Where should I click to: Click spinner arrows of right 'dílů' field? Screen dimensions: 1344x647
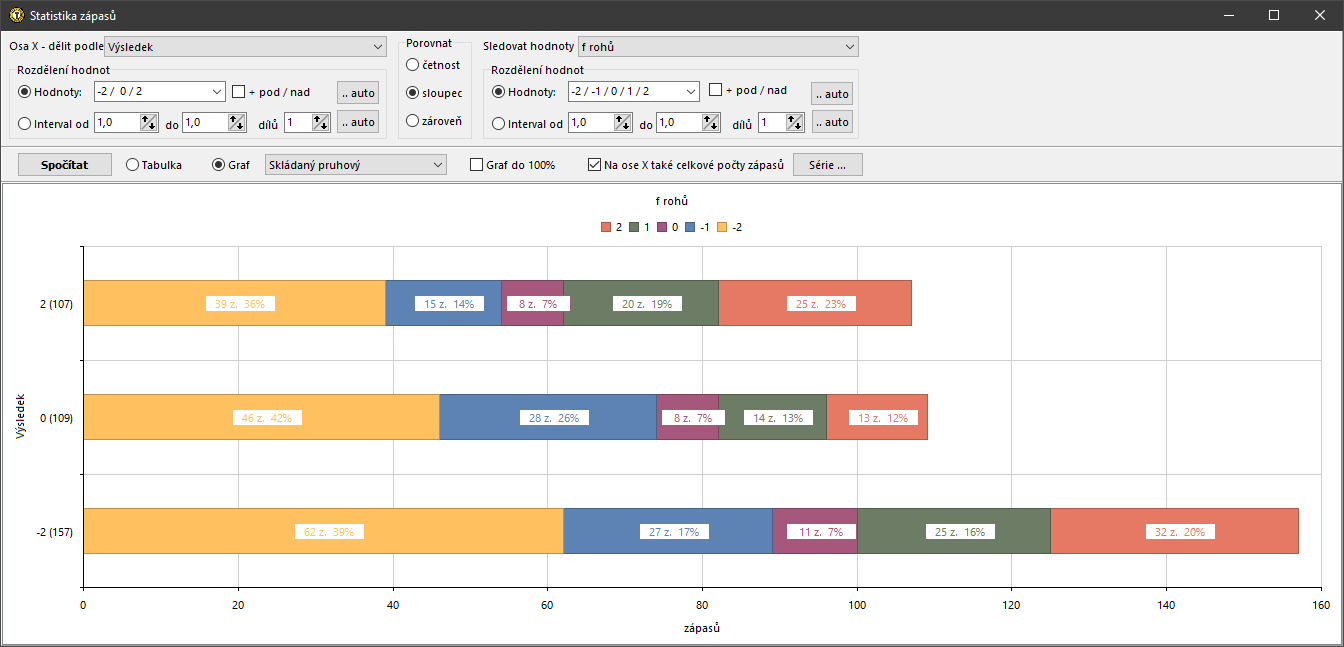point(795,122)
